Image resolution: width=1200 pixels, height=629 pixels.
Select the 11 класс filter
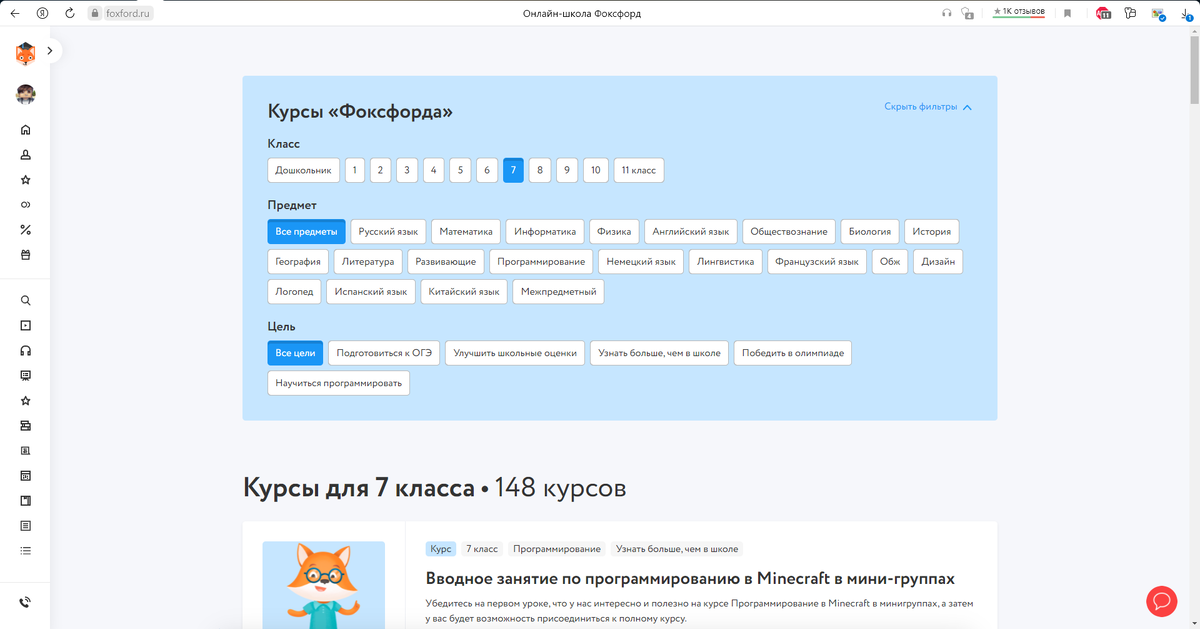[x=639, y=170]
